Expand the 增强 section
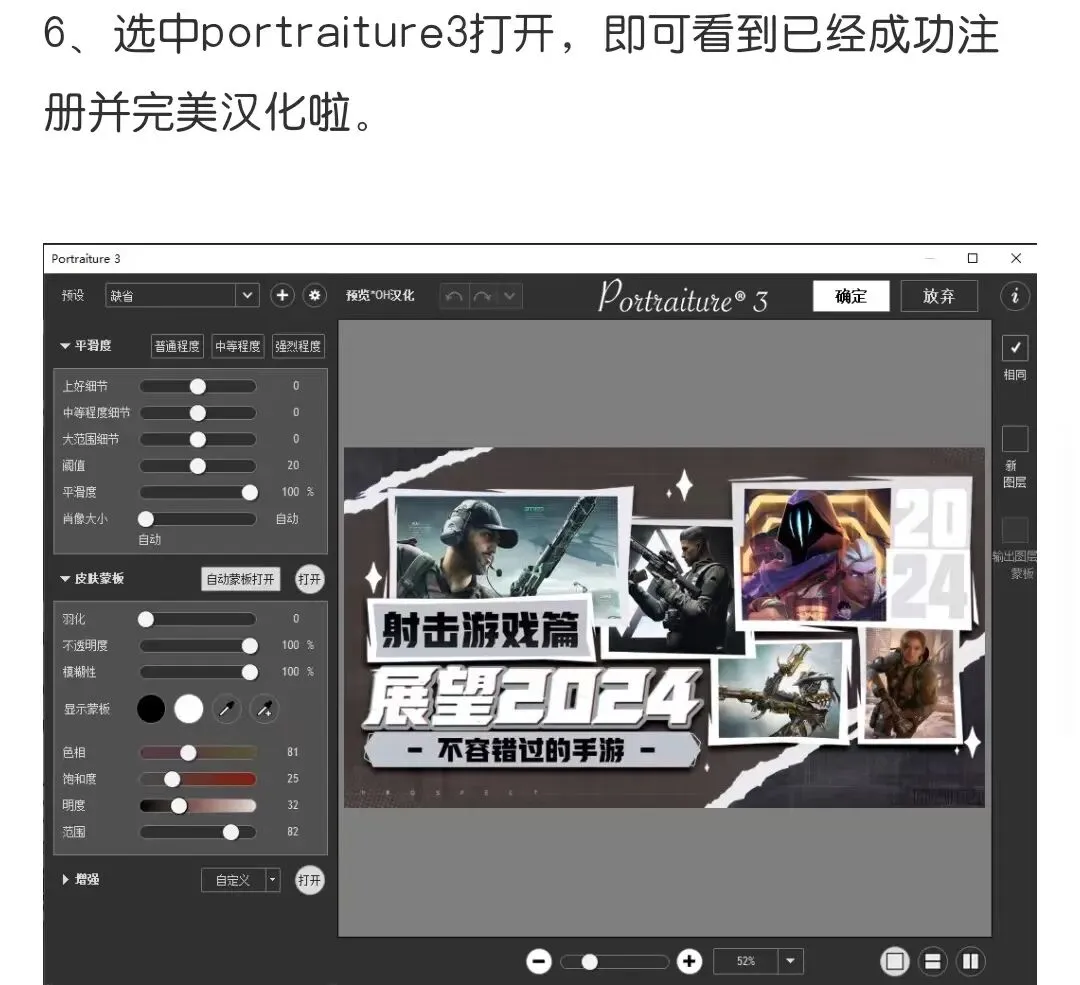 coord(65,880)
